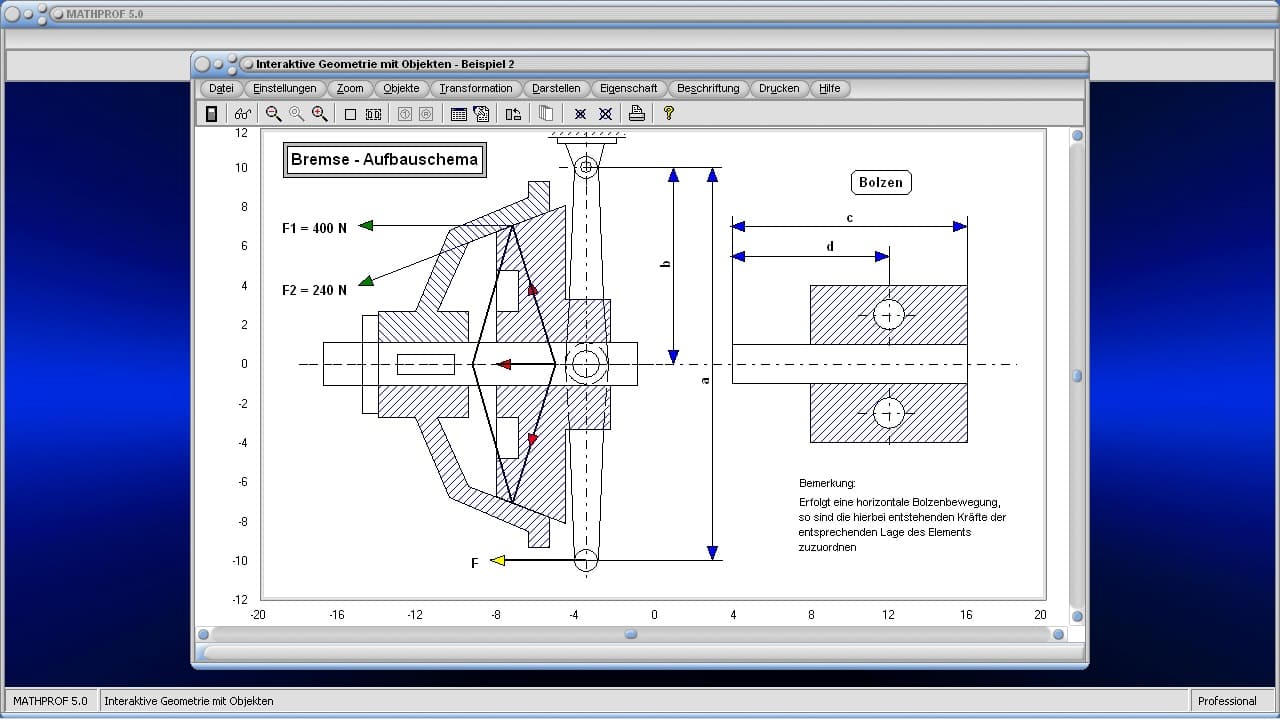1280x720 pixels.
Task: Click the zoom out magnifier icon
Action: coord(273,114)
